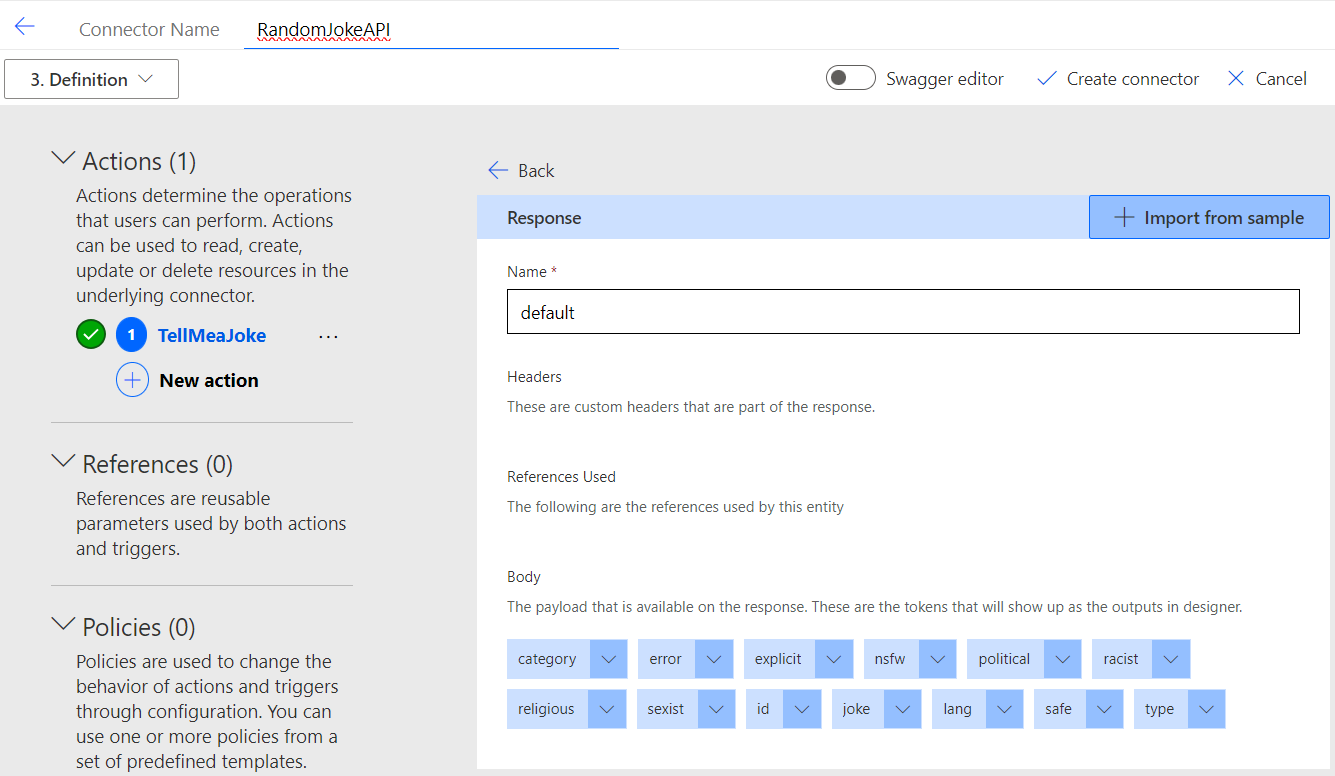Collapse the References (0) section
The image size is (1335, 776).
(x=63, y=462)
